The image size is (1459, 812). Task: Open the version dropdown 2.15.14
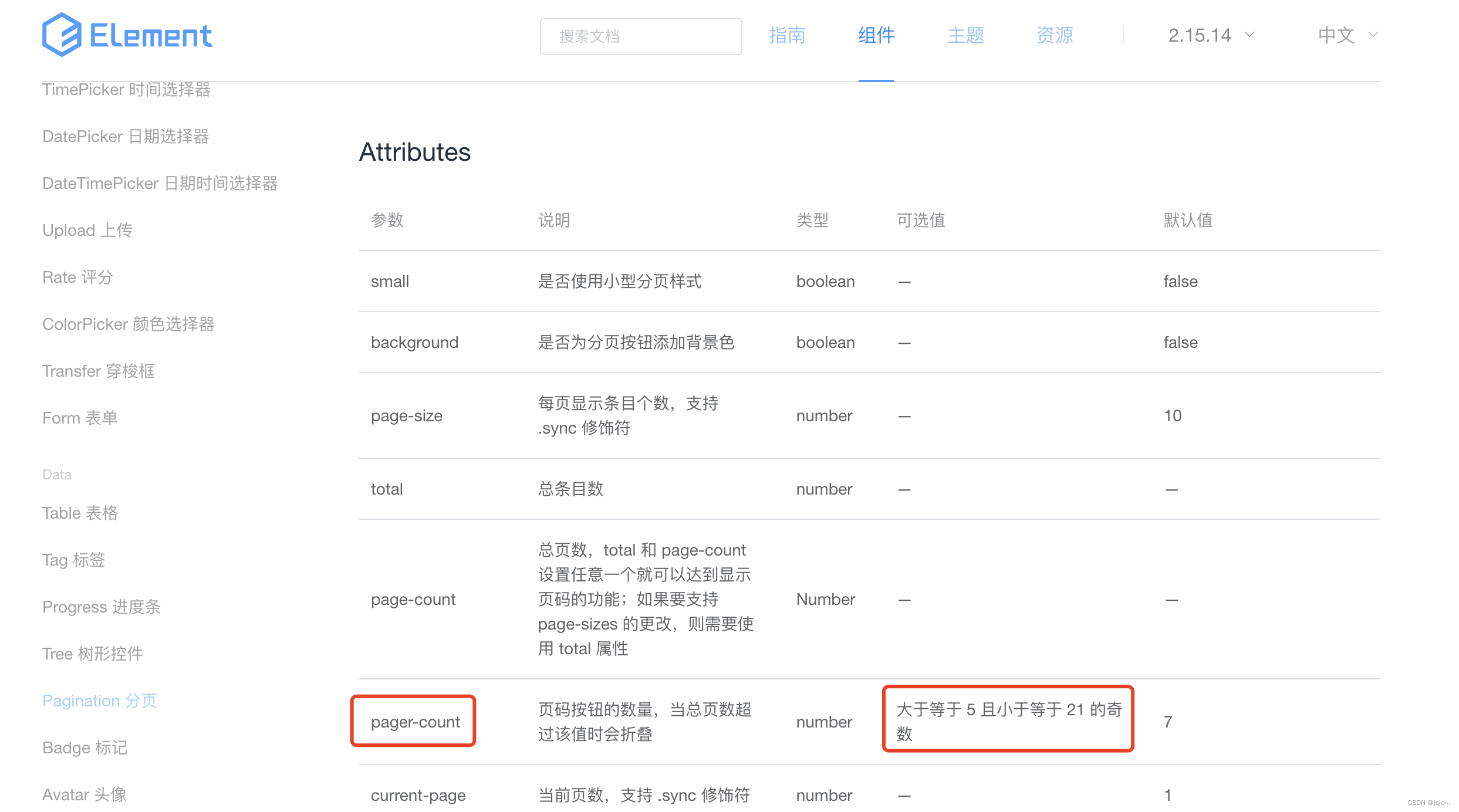(x=1200, y=35)
